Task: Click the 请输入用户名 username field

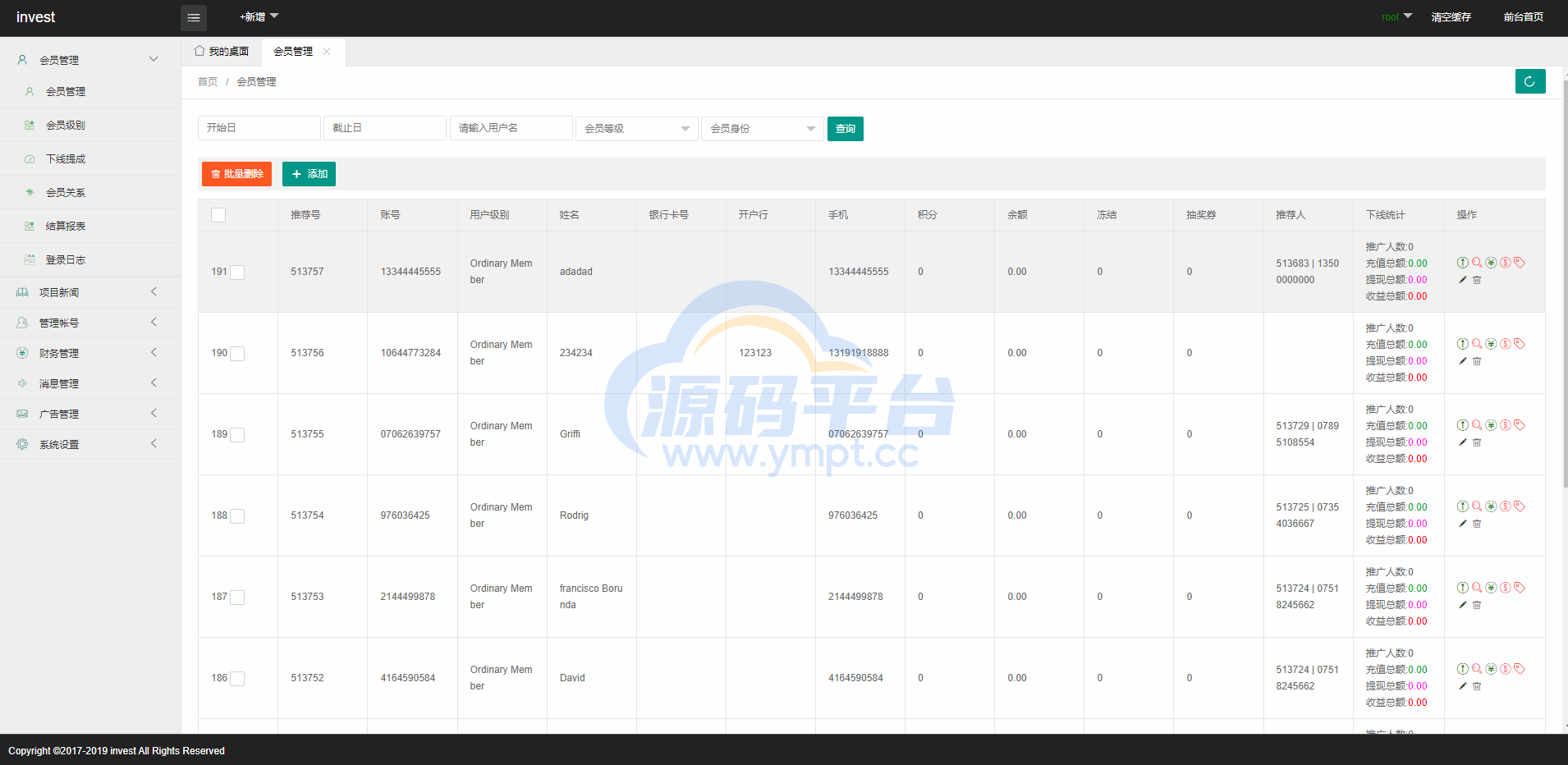Action: [511, 128]
